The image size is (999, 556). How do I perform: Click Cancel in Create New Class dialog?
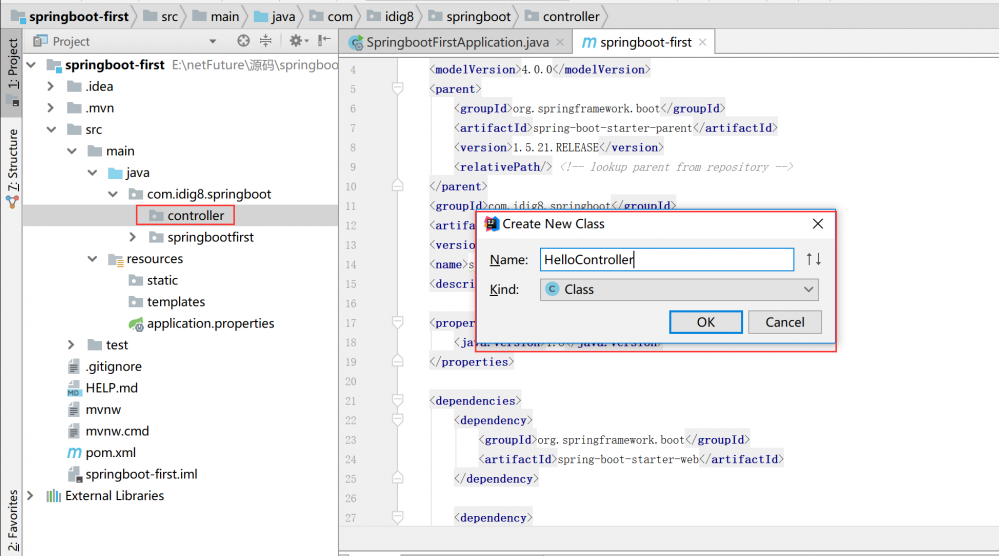click(x=784, y=322)
